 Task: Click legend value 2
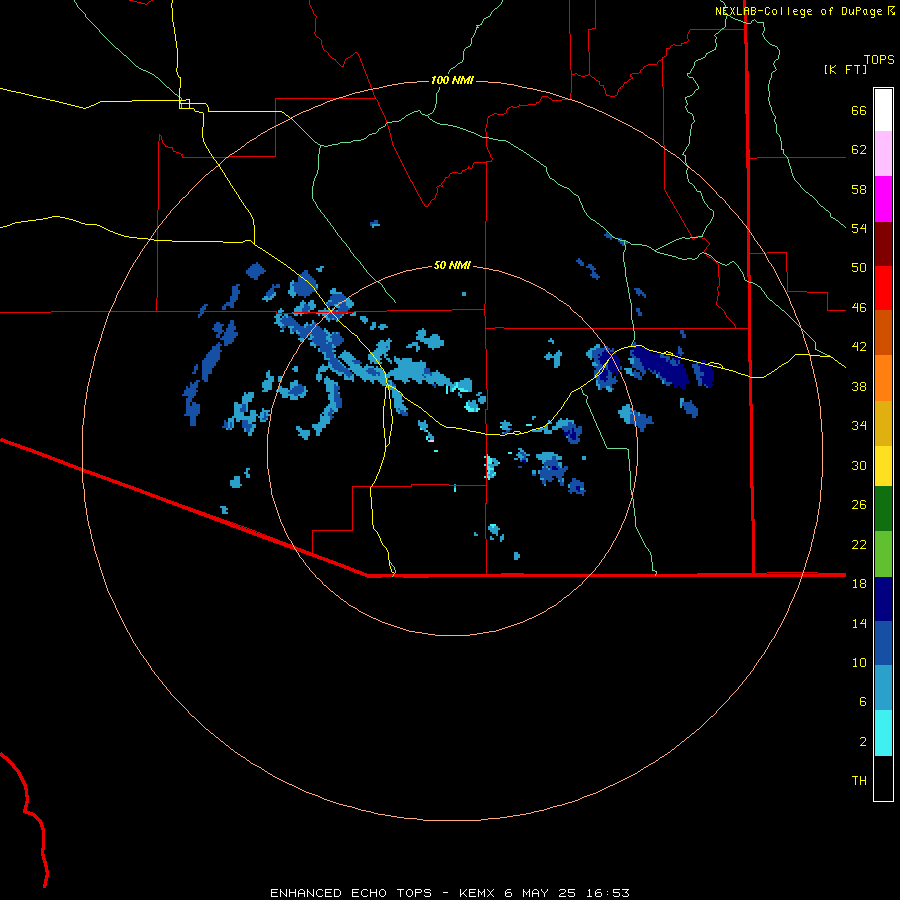863,742
